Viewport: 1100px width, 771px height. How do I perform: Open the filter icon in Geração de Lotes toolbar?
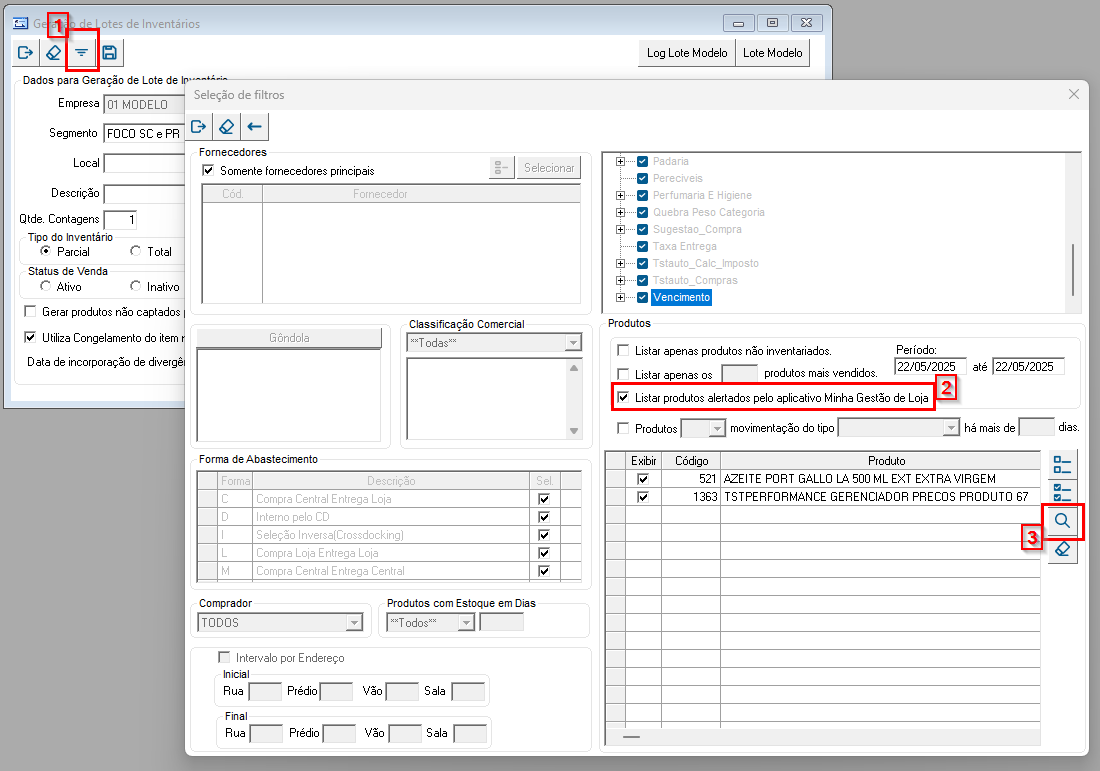pos(81,53)
